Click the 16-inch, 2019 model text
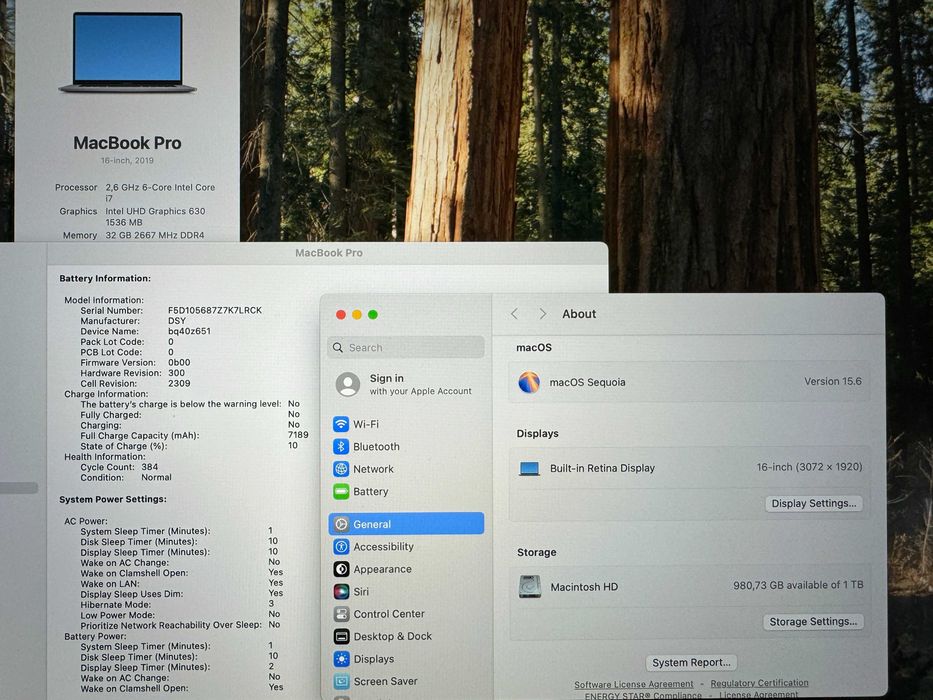 127,160
